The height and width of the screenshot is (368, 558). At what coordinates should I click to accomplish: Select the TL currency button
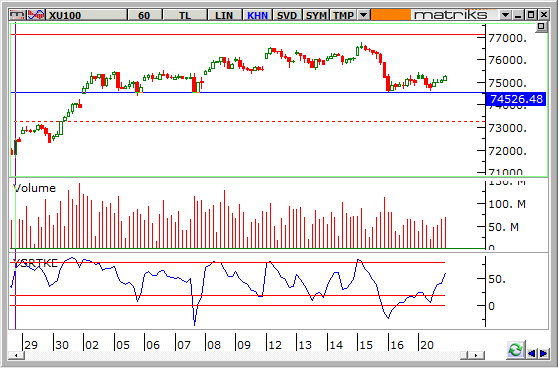[185, 15]
